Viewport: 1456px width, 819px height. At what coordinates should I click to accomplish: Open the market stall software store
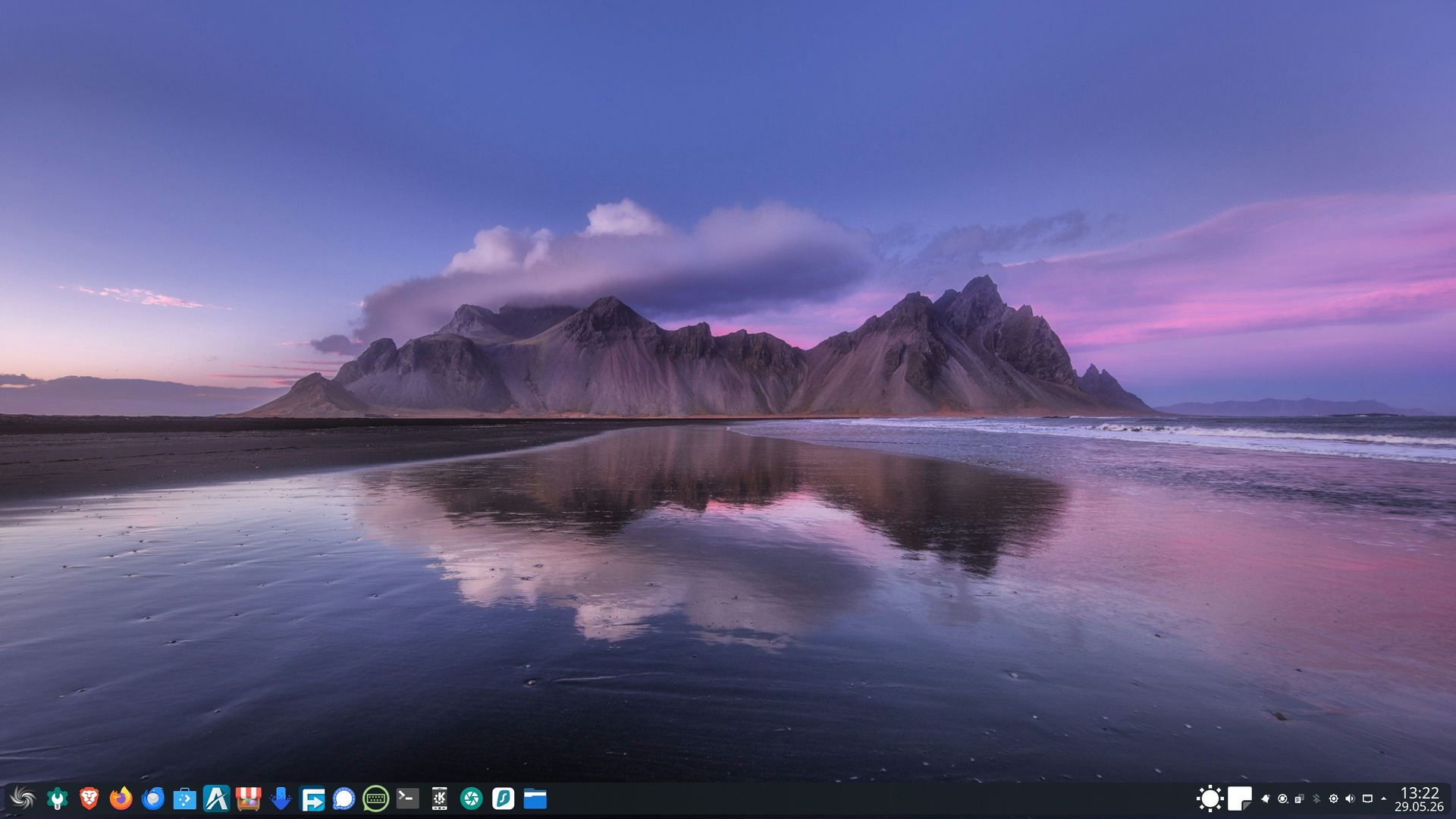[248, 799]
